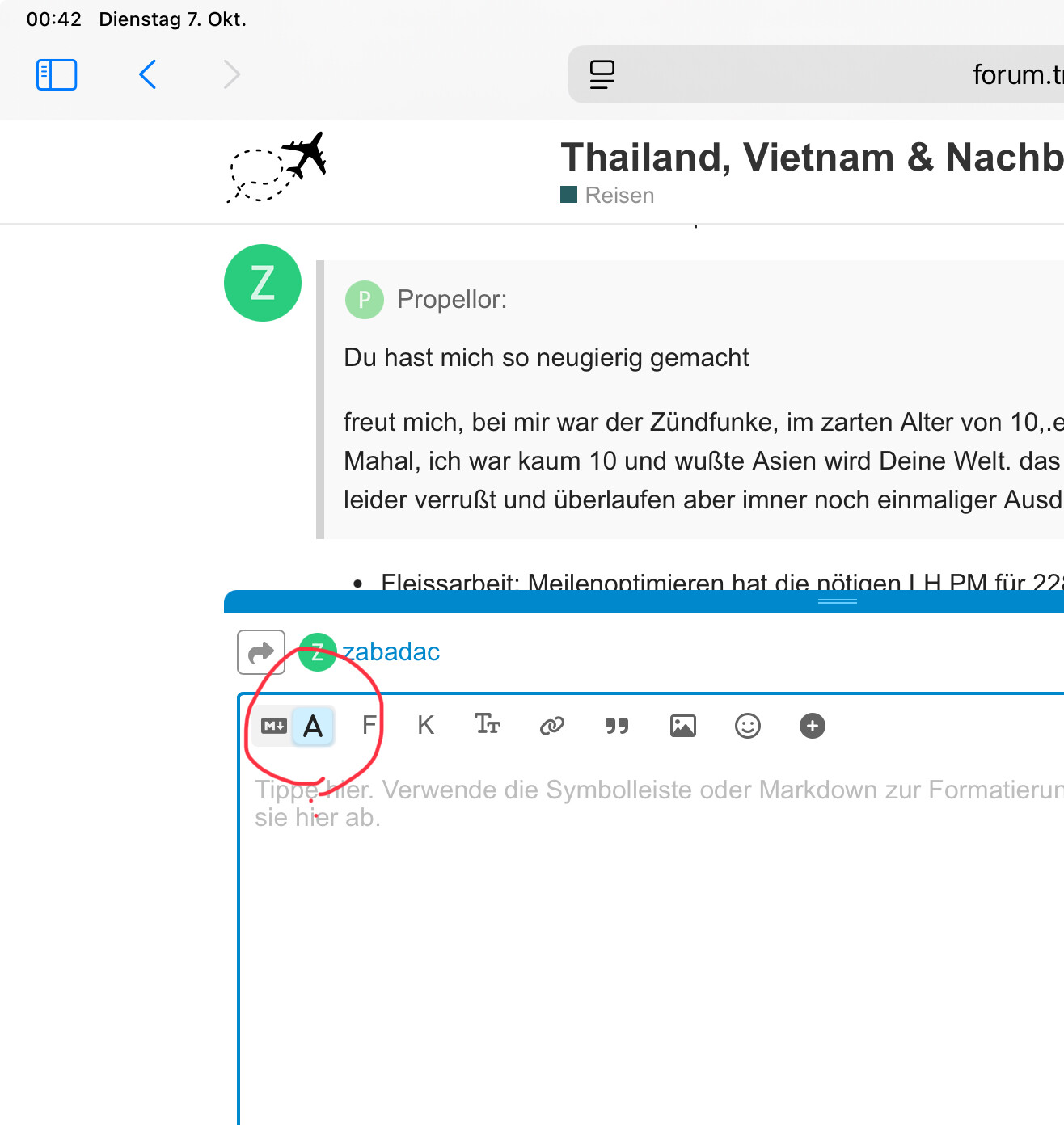Upload an image via picture icon

point(683,726)
